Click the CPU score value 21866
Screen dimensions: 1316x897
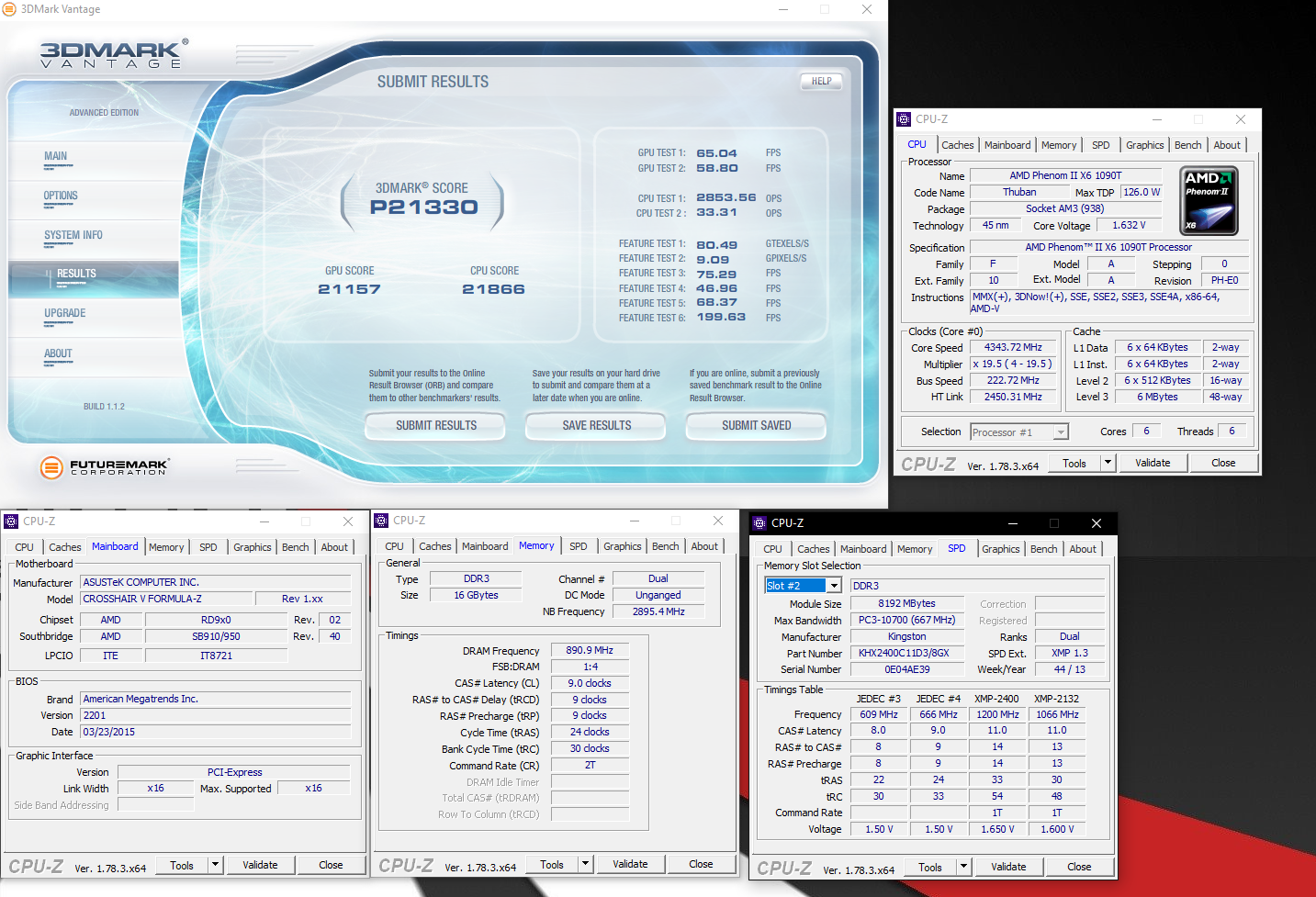(493, 289)
